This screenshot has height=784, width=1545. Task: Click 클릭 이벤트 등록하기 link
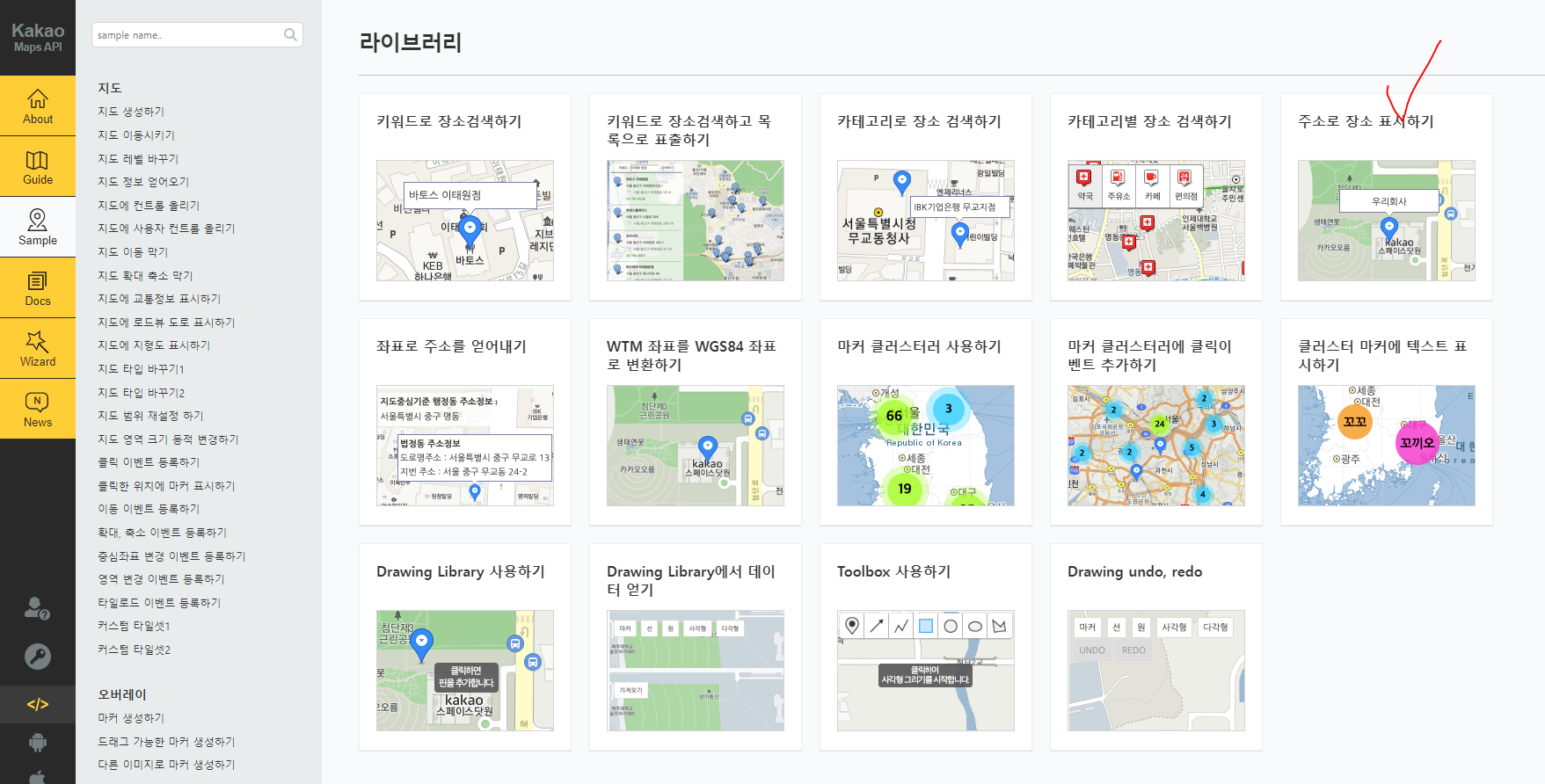149,462
